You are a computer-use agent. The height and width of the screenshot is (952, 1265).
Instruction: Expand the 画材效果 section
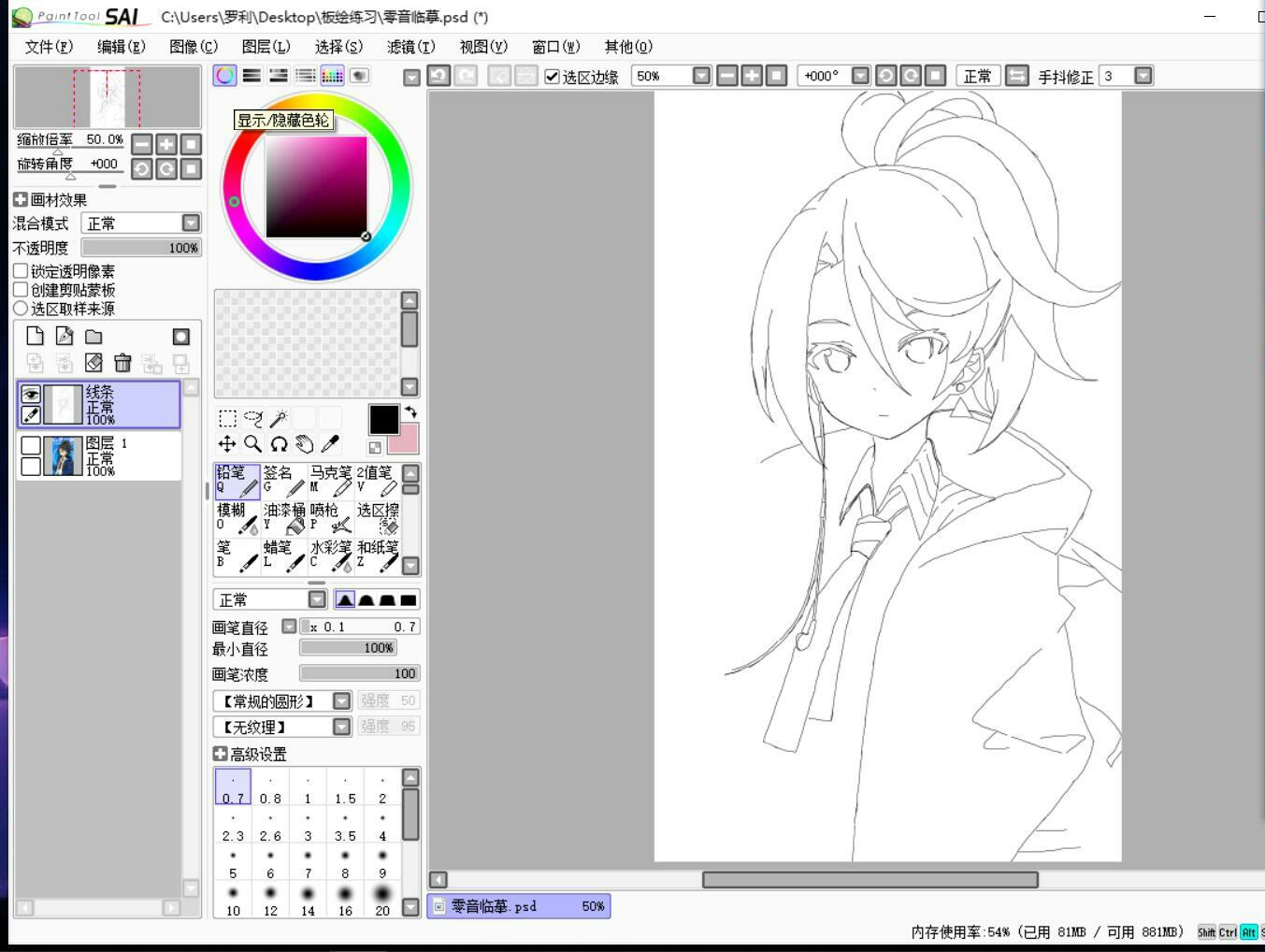click(20, 199)
